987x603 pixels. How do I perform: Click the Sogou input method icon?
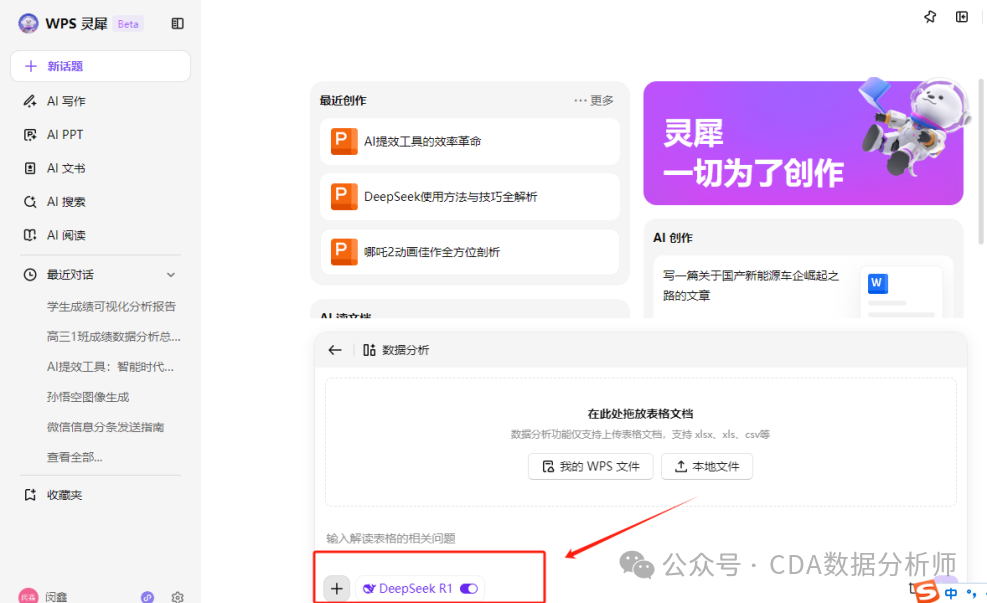925,592
